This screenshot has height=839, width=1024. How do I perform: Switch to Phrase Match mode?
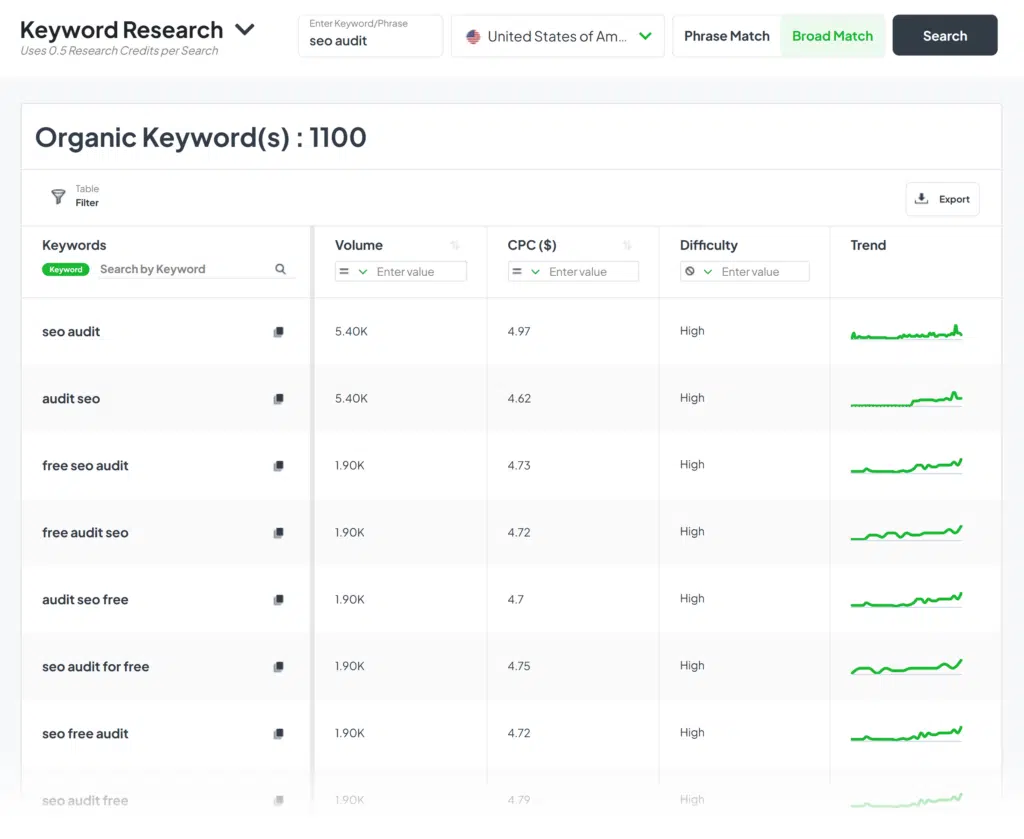click(727, 36)
